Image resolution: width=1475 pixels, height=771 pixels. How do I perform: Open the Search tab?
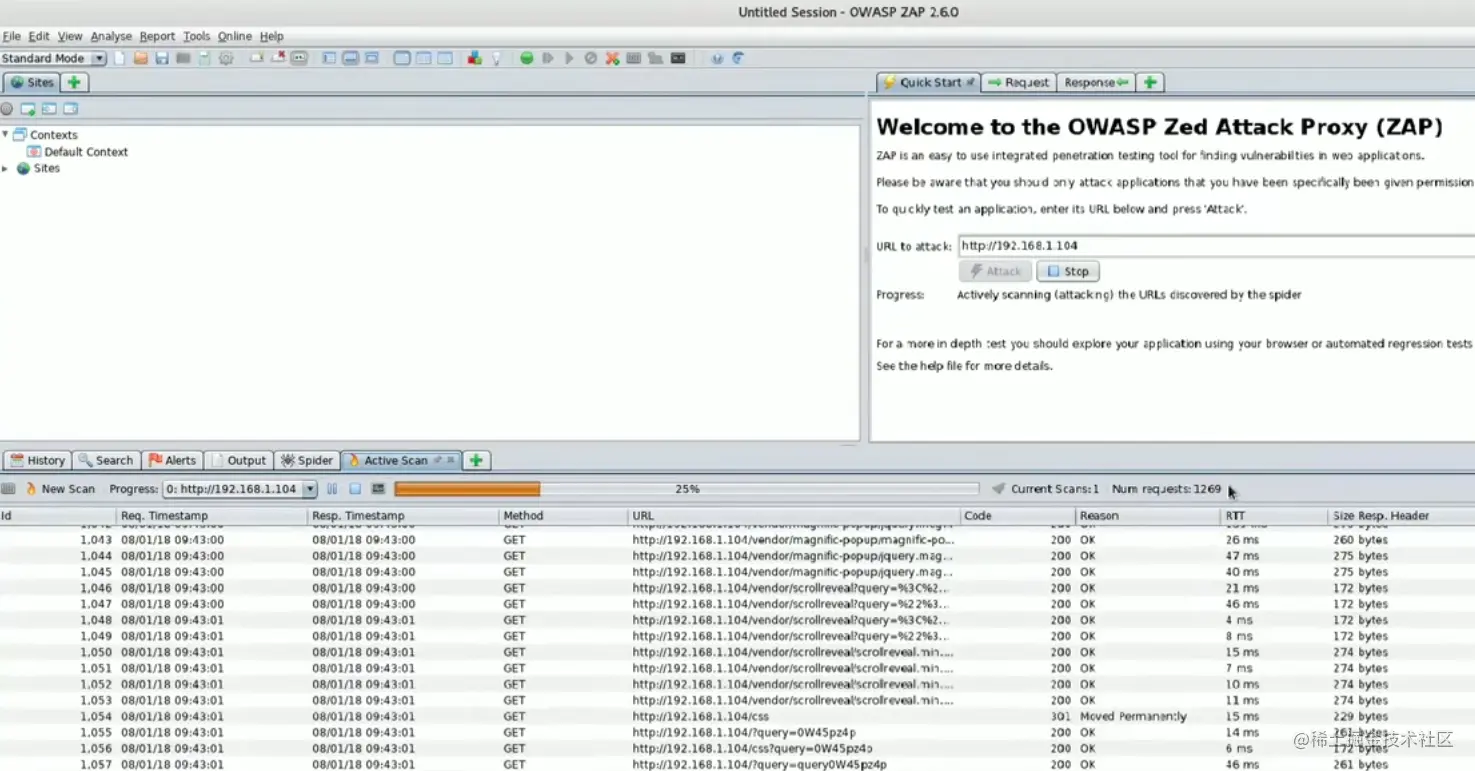click(x=105, y=461)
